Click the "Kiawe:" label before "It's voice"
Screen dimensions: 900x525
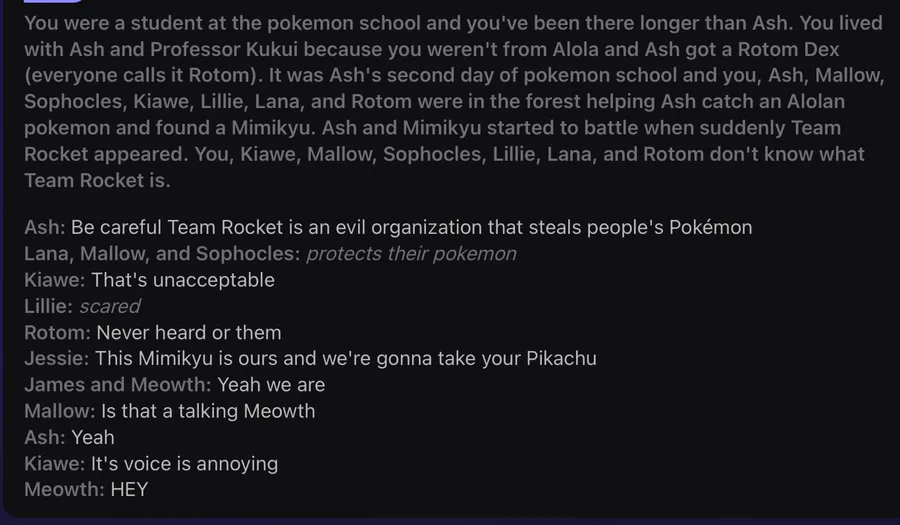point(55,464)
